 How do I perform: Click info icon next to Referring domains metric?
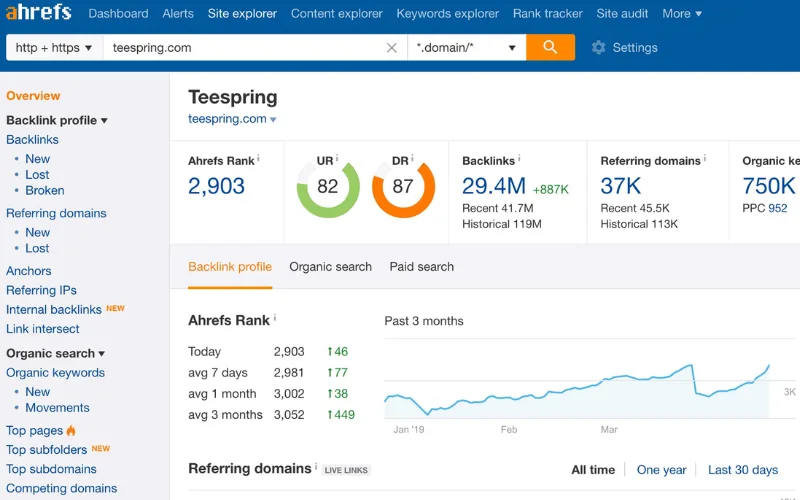705,159
